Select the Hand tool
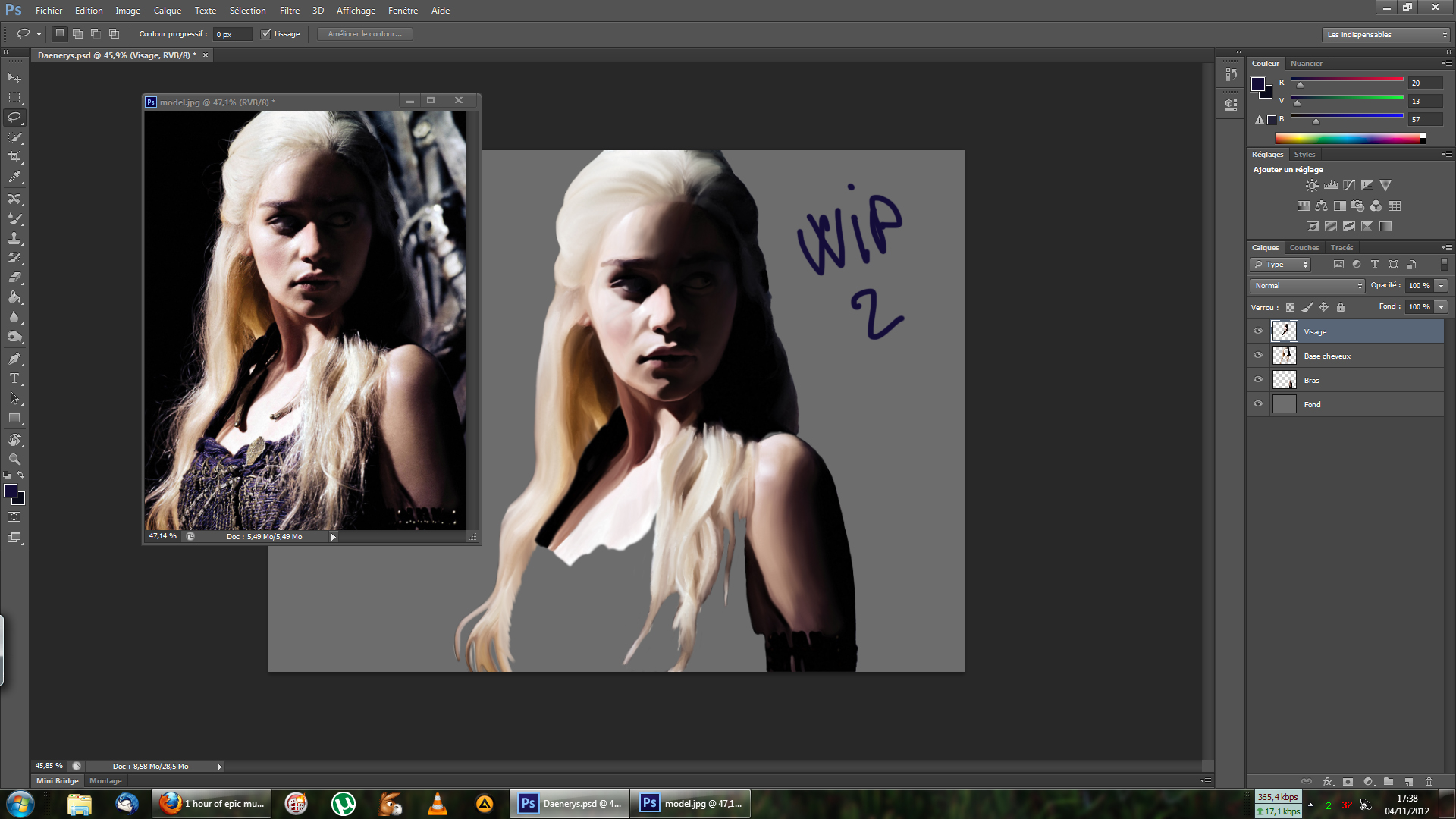 (14, 440)
